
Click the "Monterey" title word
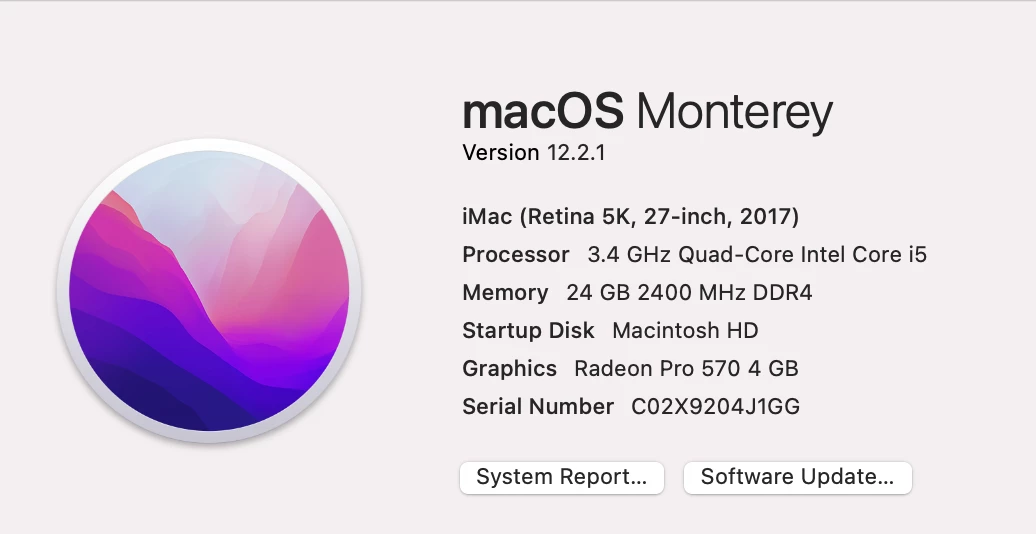pos(735,112)
